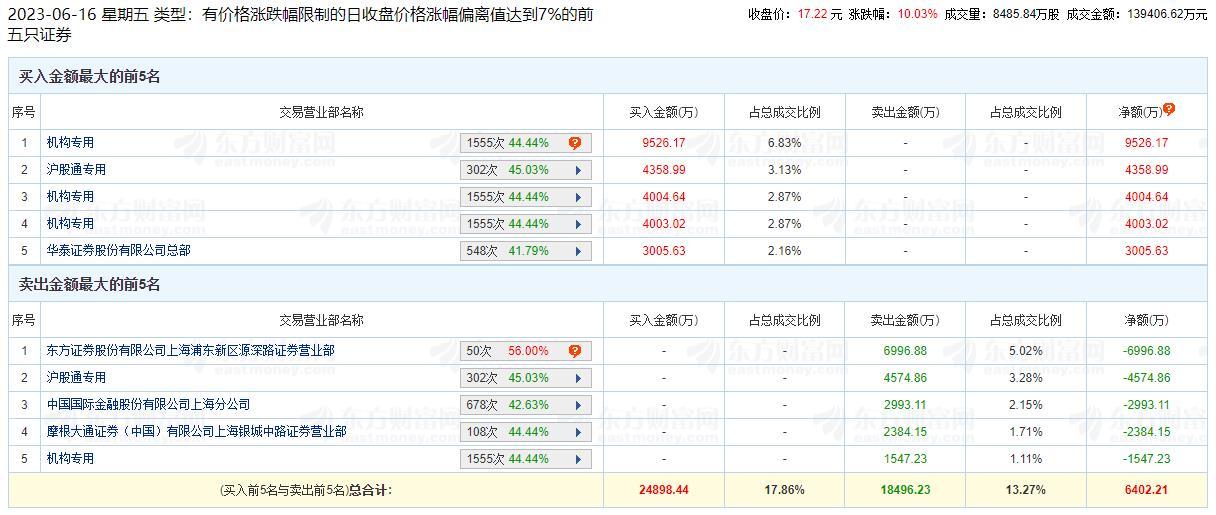
Task: Open 中国国际金融股份有限公司上海分公司 link
Action: (x=148, y=405)
